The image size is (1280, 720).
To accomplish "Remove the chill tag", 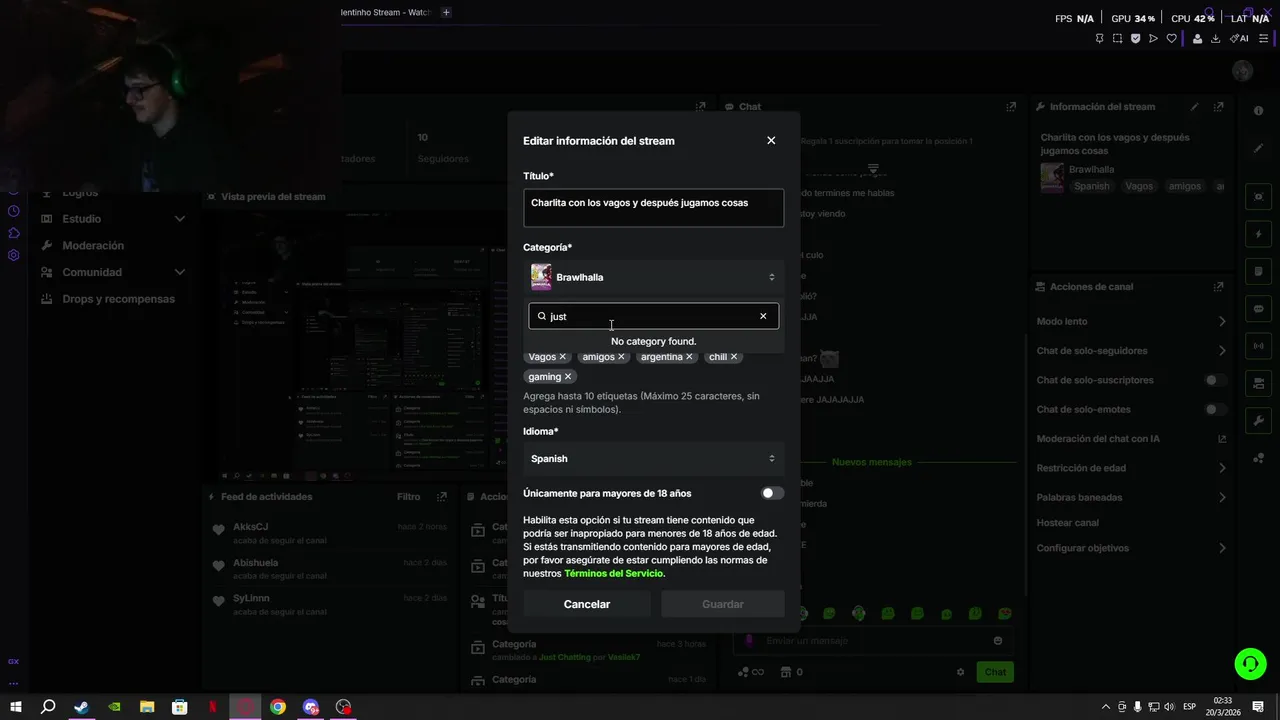I will pos(734,357).
